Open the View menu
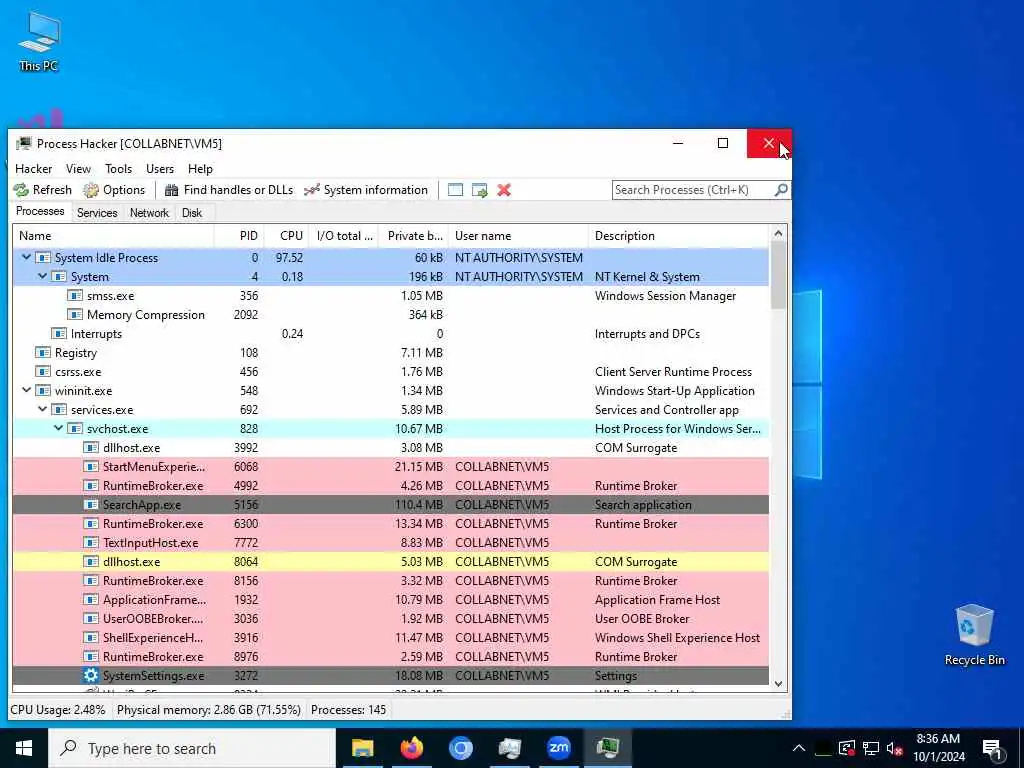 point(78,168)
